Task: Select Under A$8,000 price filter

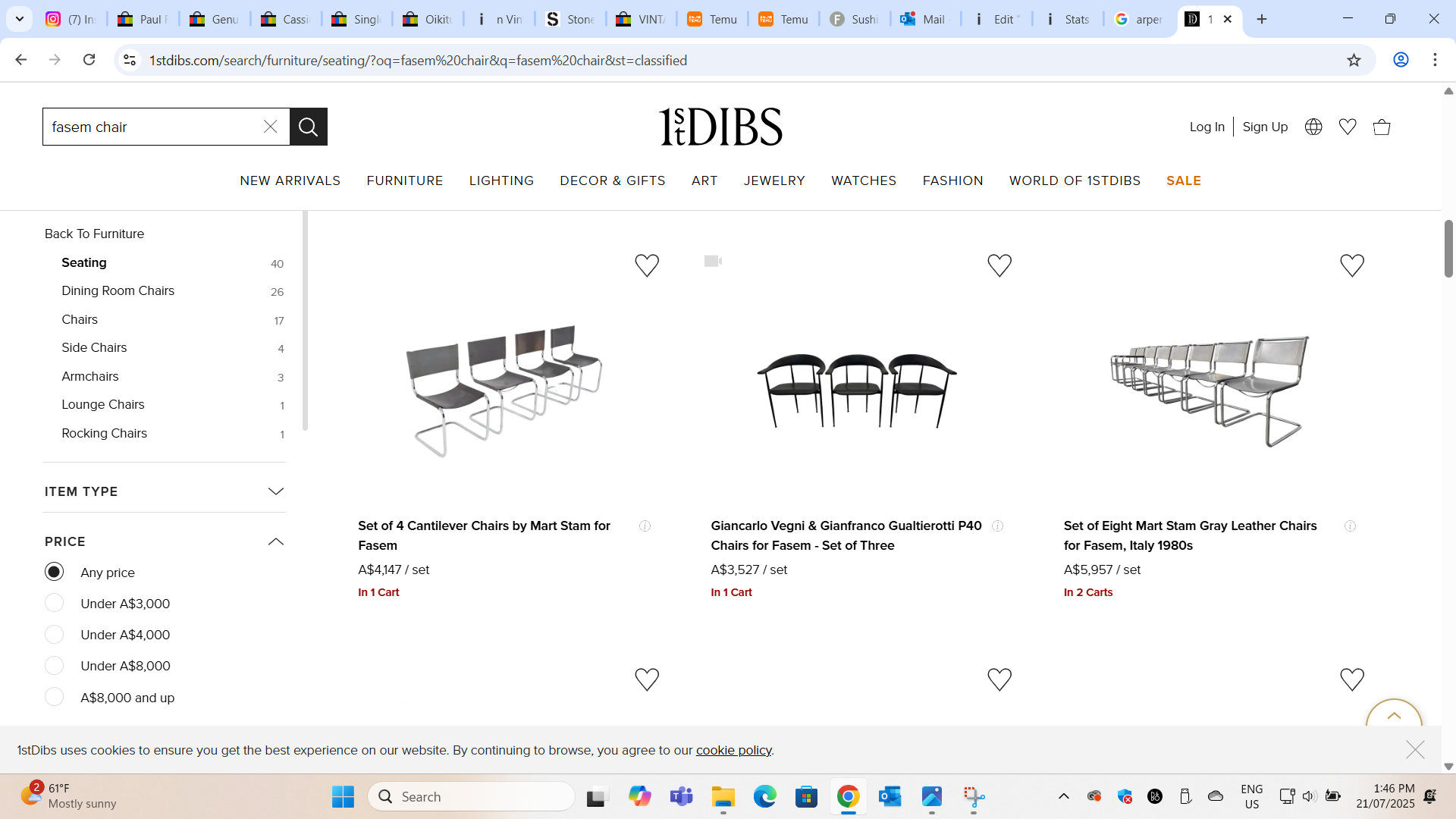Action: (x=54, y=666)
